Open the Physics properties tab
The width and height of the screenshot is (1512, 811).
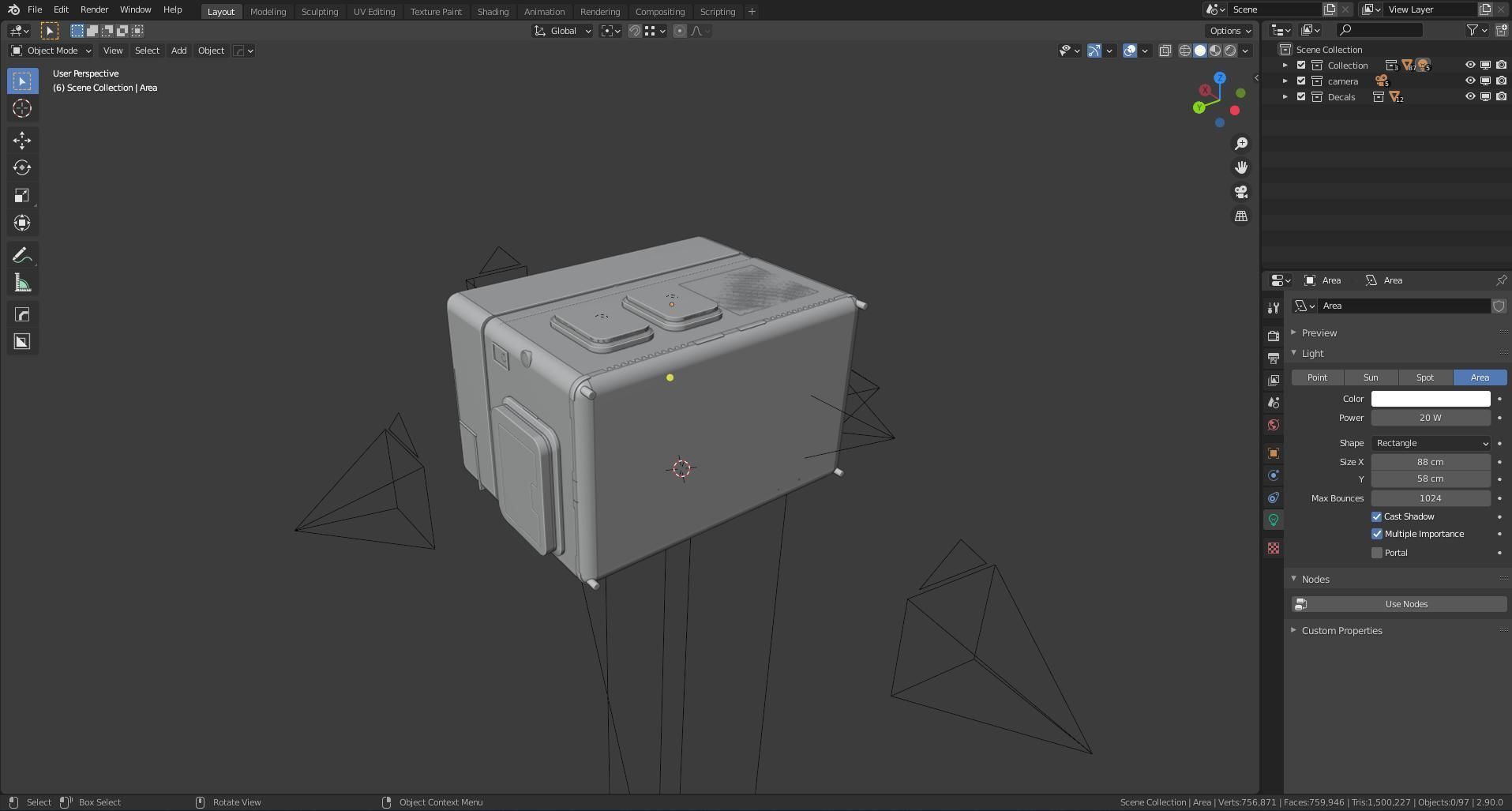pos(1273,475)
